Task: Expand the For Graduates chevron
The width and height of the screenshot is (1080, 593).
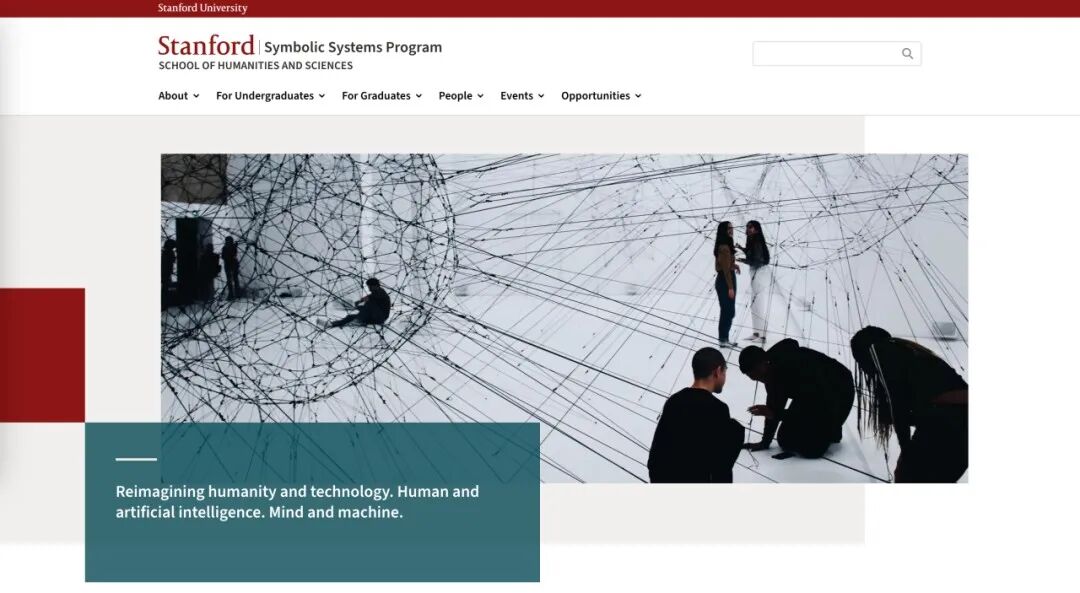Action: point(418,96)
